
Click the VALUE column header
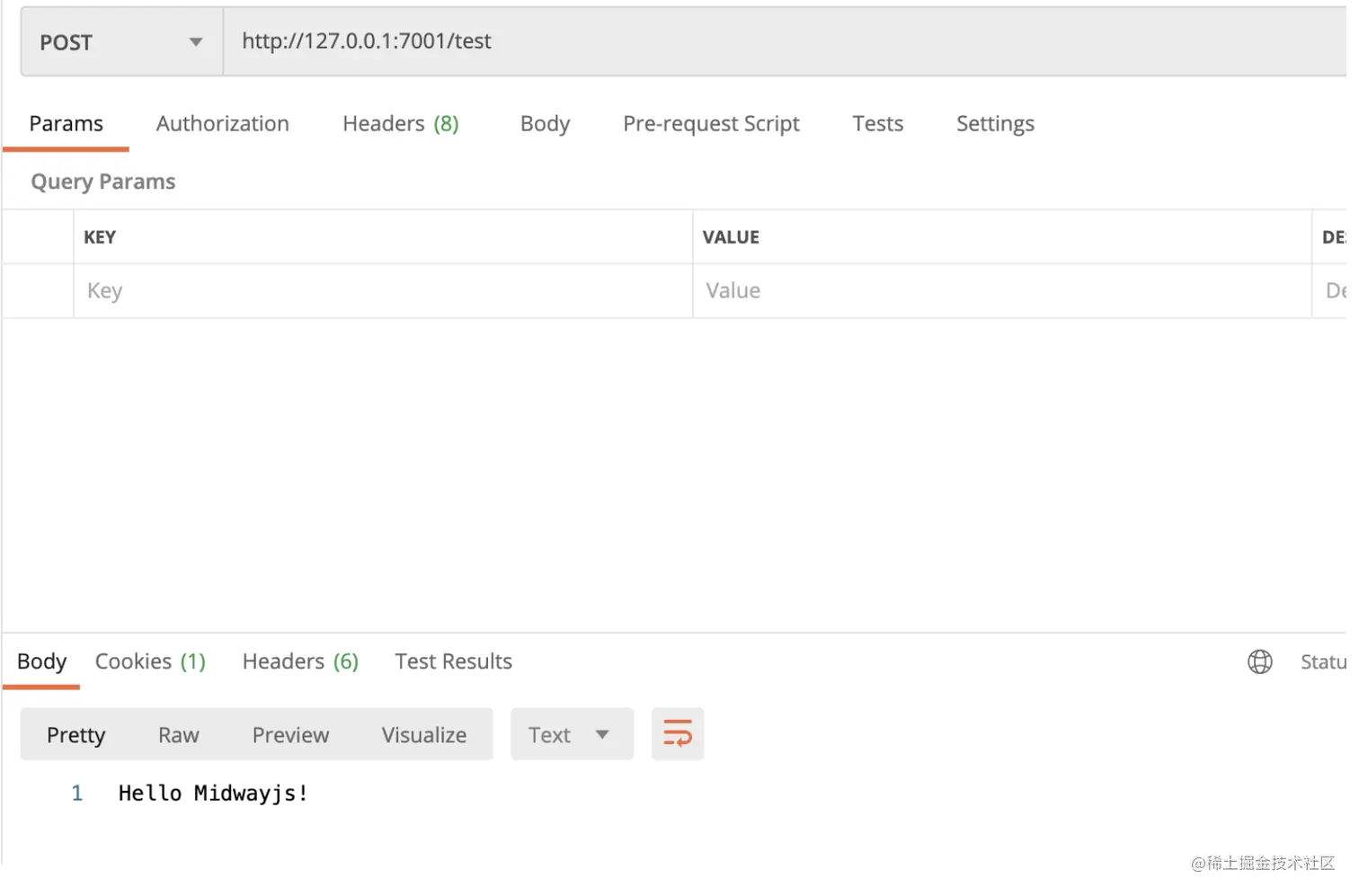click(731, 238)
